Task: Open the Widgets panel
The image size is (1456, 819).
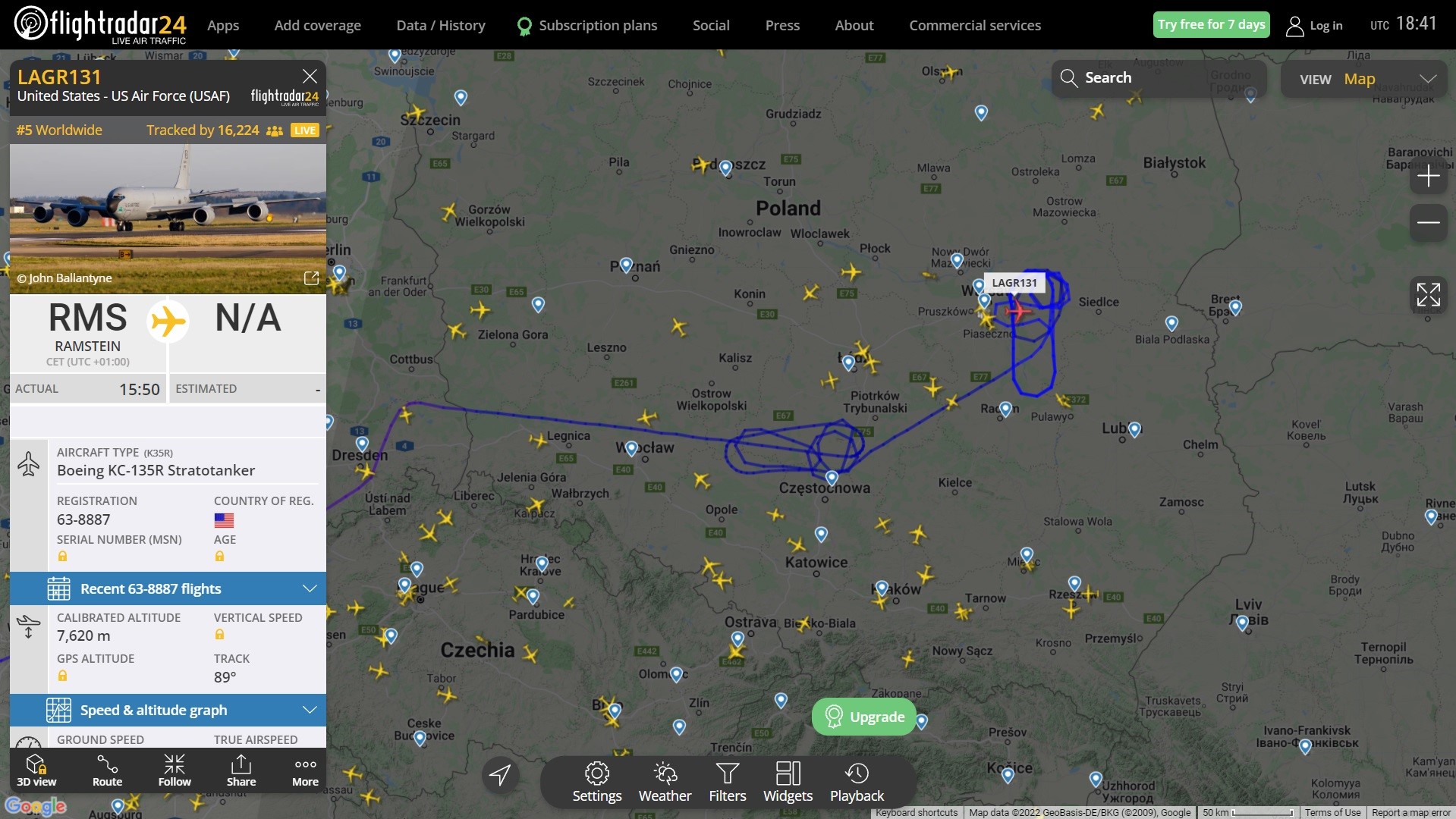Action: pos(788,782)
